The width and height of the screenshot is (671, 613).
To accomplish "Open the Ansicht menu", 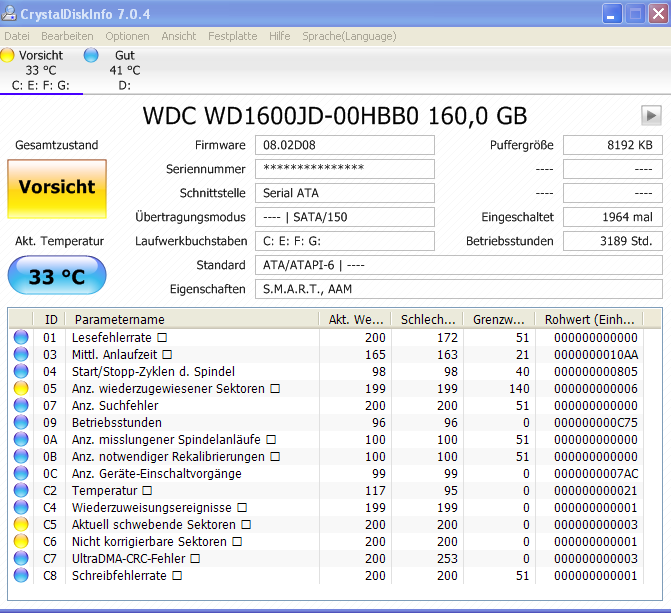I will tap(179, 36).
